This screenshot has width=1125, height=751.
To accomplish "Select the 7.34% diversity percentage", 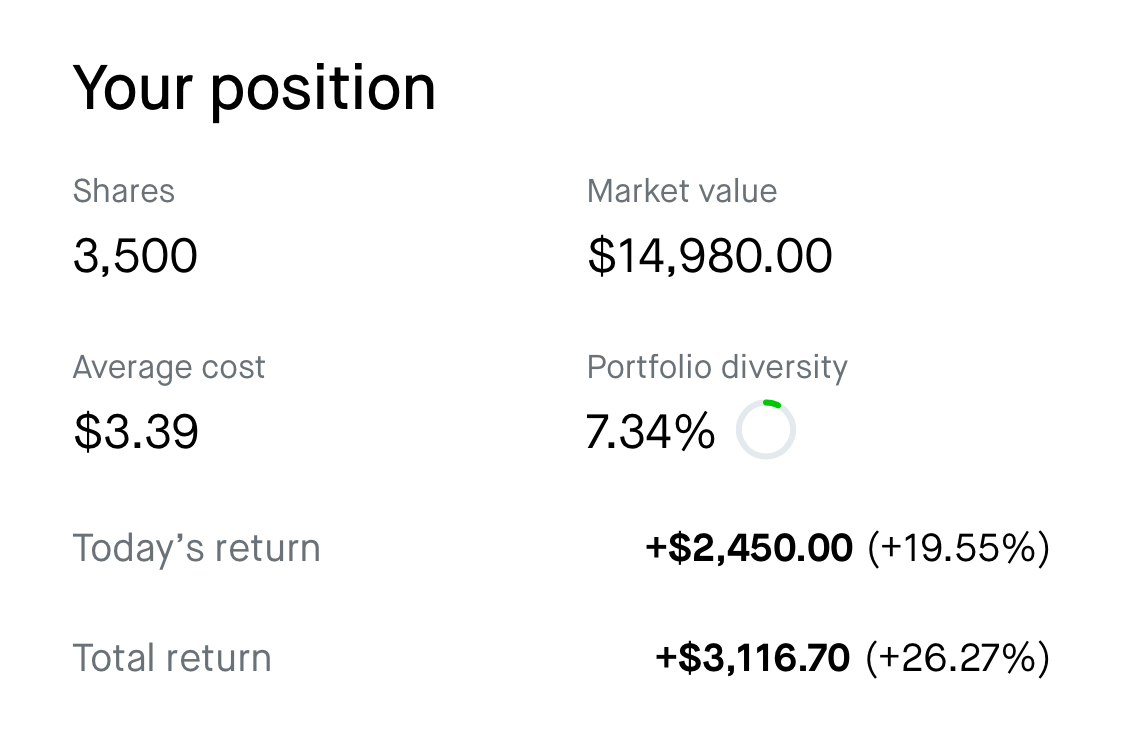I will click(x=650, y=432).
